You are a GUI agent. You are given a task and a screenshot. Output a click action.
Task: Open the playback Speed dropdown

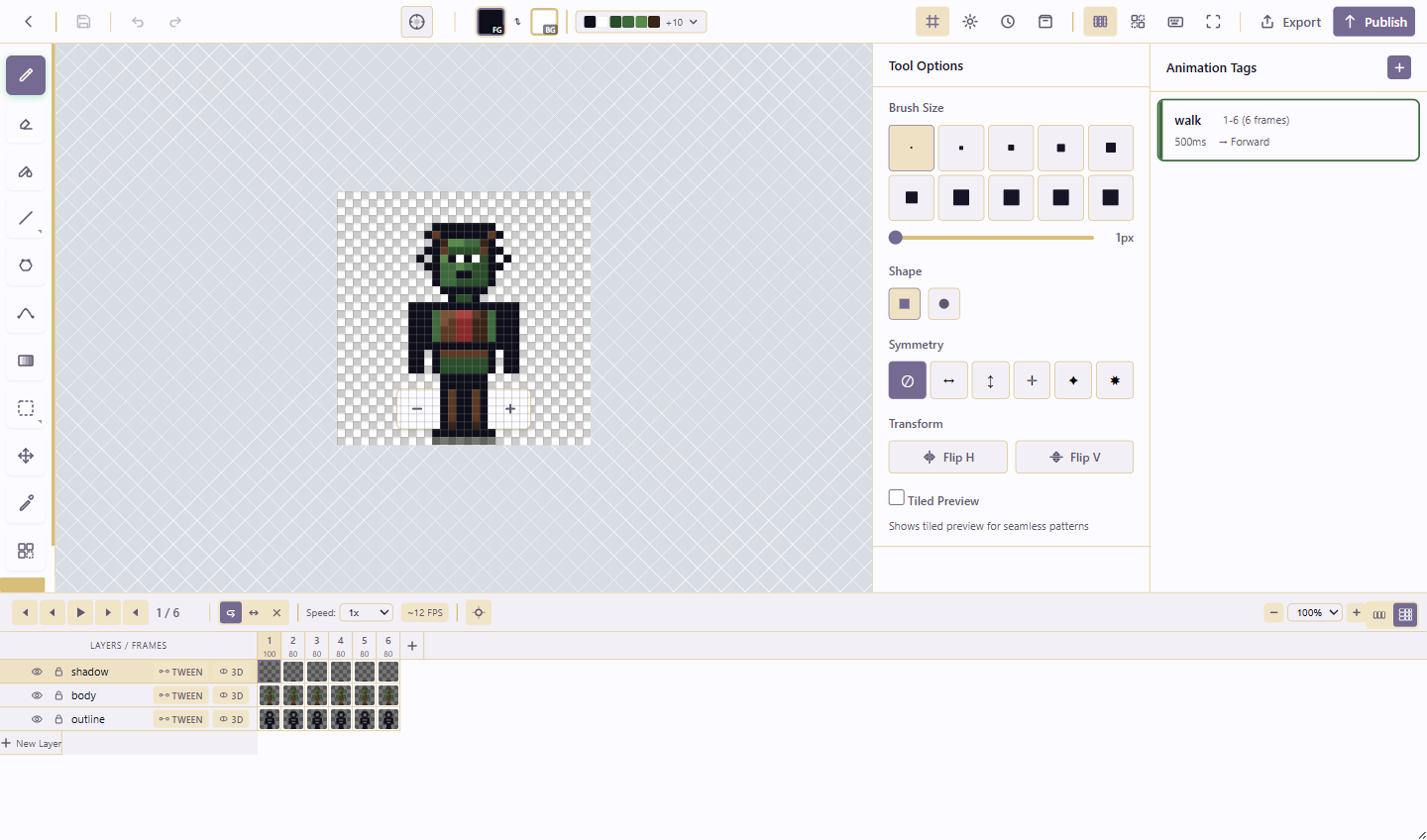coord(367,612)
